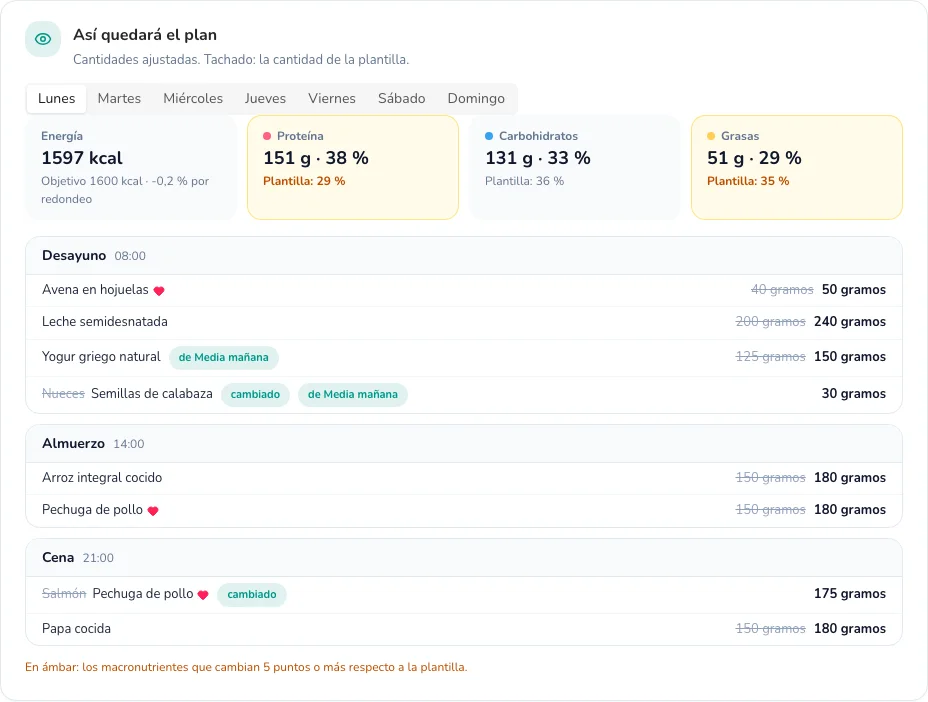Click 'cambiado' badge on Semillas de calabaza

[x=255, y=394]
